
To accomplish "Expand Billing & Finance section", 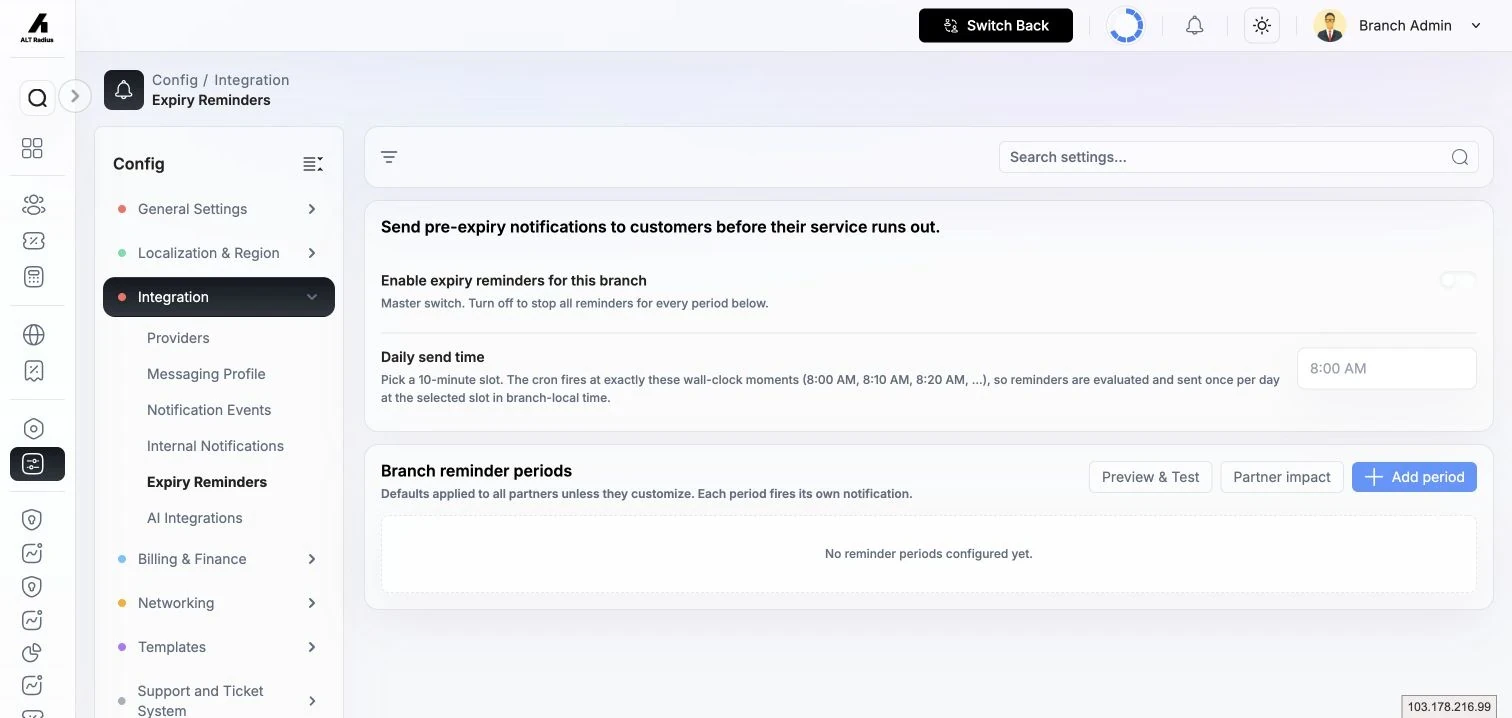I will tap(219, 559).
